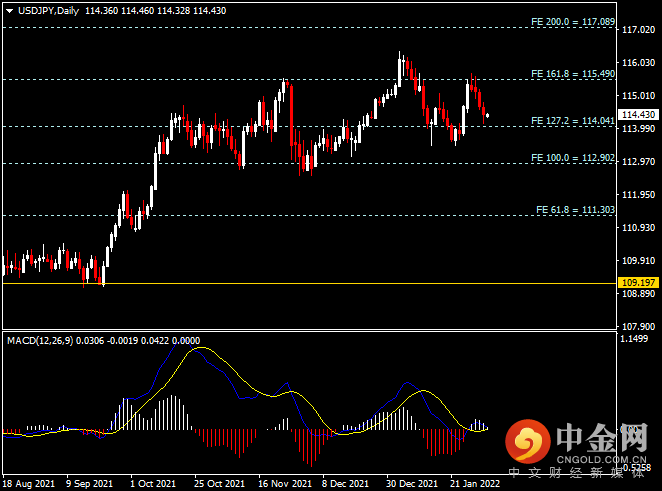662x491 pixels.
Task: Click the 108.890 price scale value
Action: [638, 294]
